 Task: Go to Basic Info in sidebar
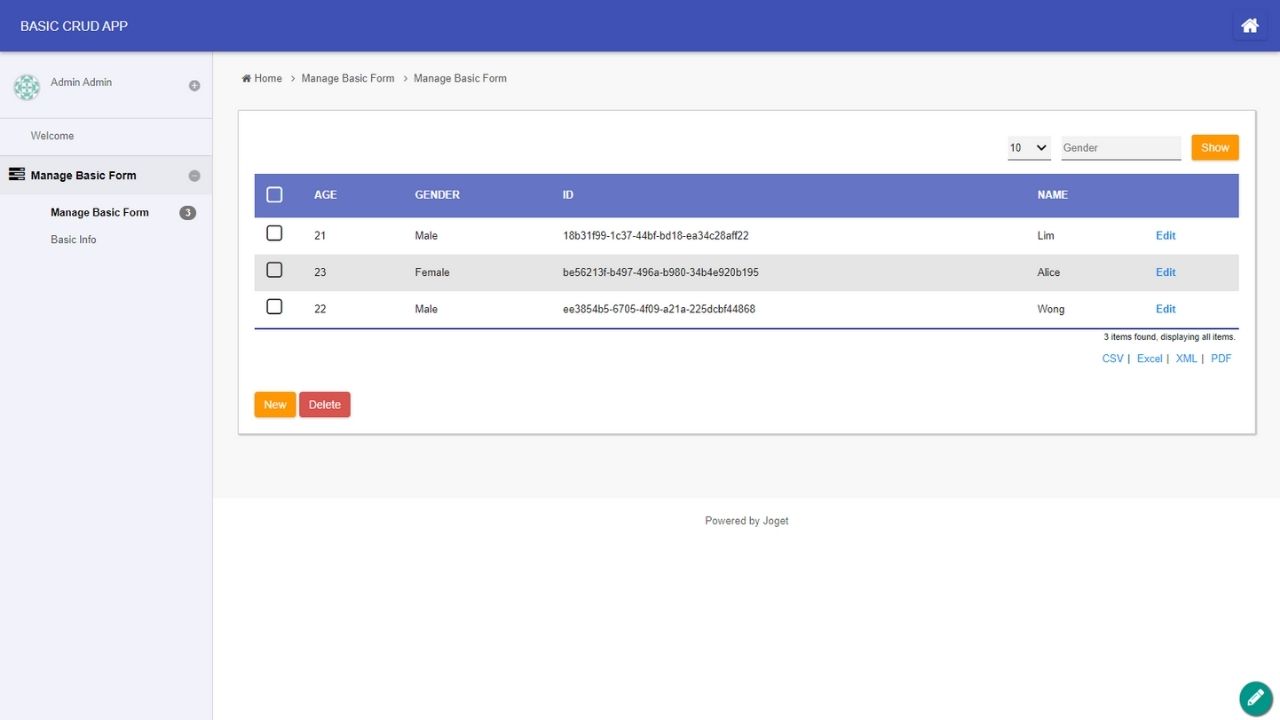[x=73, y=240]
